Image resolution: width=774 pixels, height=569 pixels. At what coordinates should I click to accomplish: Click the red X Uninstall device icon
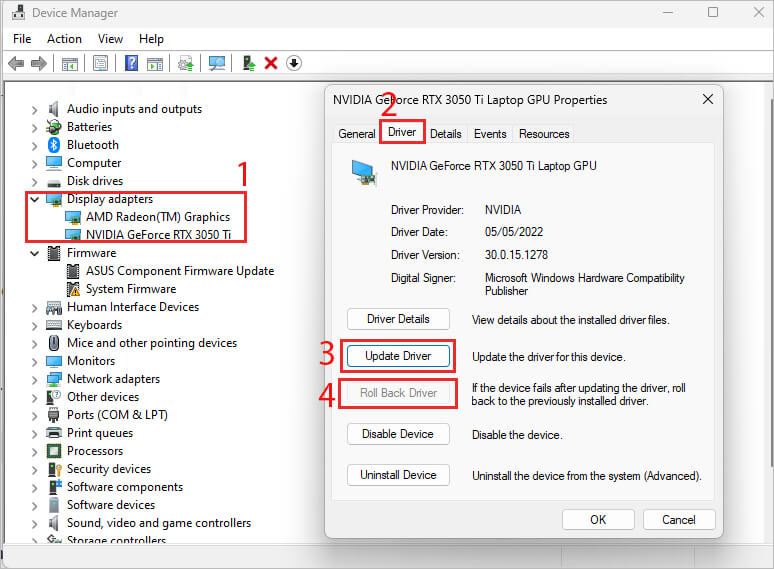(271, 63)
